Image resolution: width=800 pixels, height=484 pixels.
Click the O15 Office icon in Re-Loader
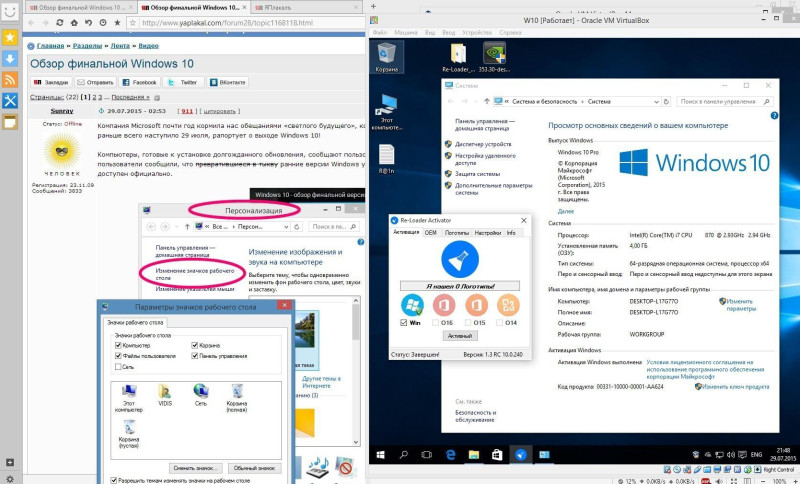pos(477,305)
